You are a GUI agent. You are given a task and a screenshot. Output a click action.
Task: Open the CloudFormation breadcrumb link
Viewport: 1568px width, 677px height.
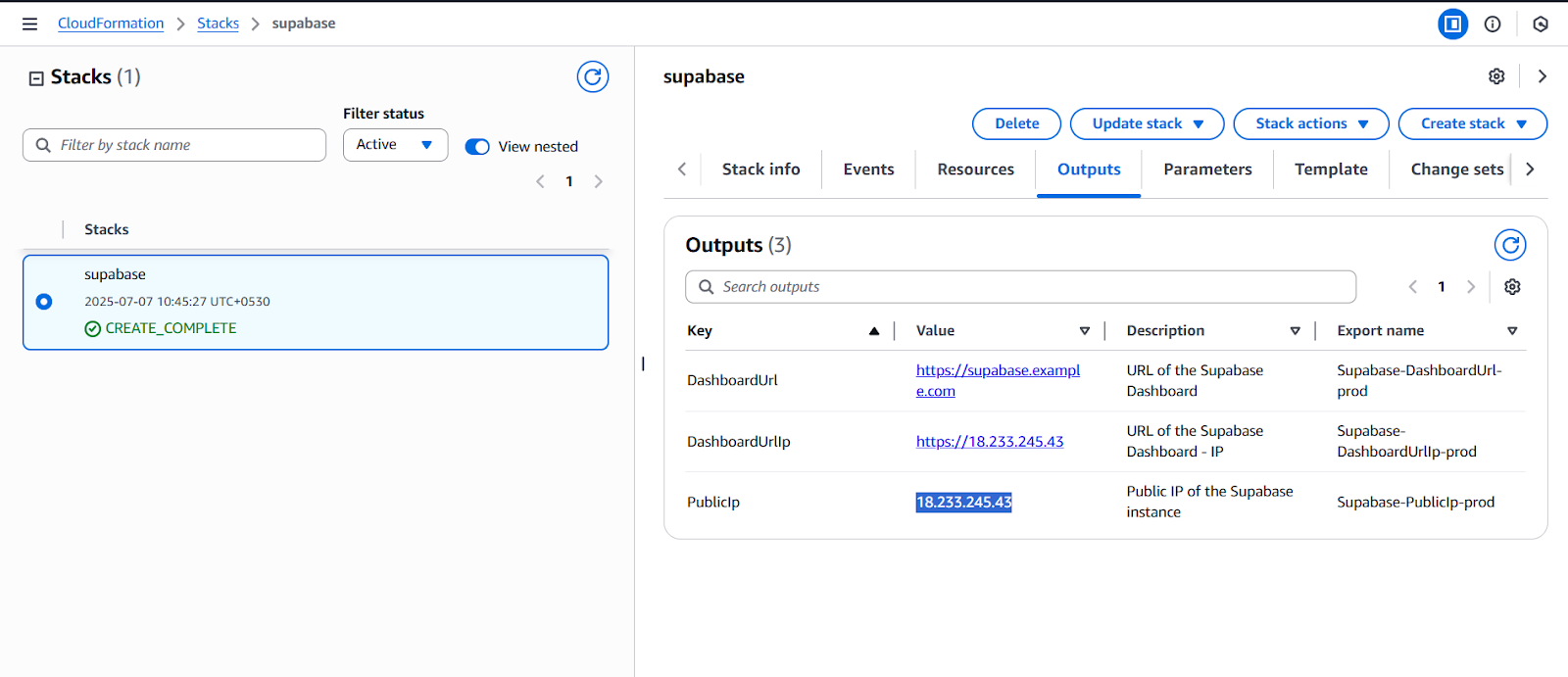[111, 24]
